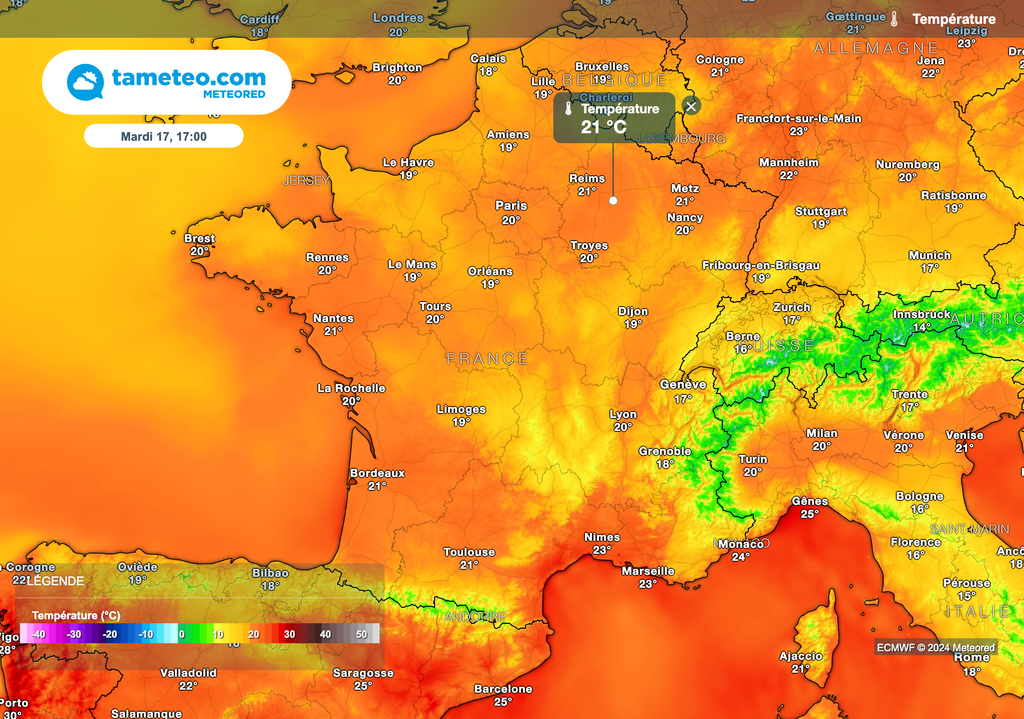Click the date label Mardi 17, 17:00

pyautogui.click(x=163, y=136)
